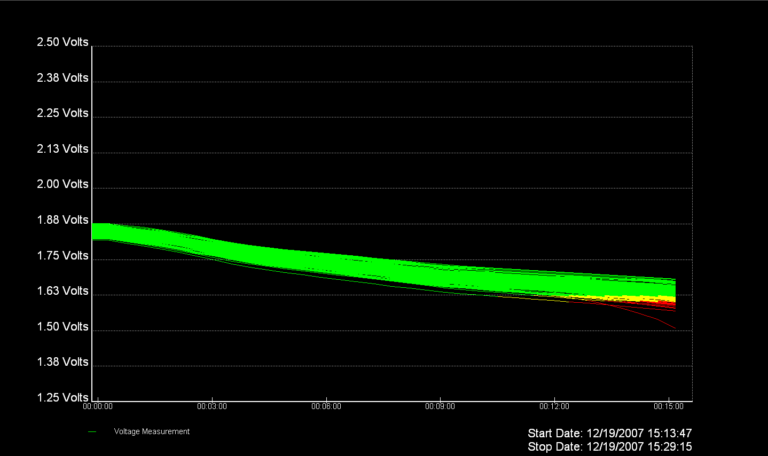Click the 00:00:00 time axis label
Viewport: 768px width, 456px height.
click(97, 407)
